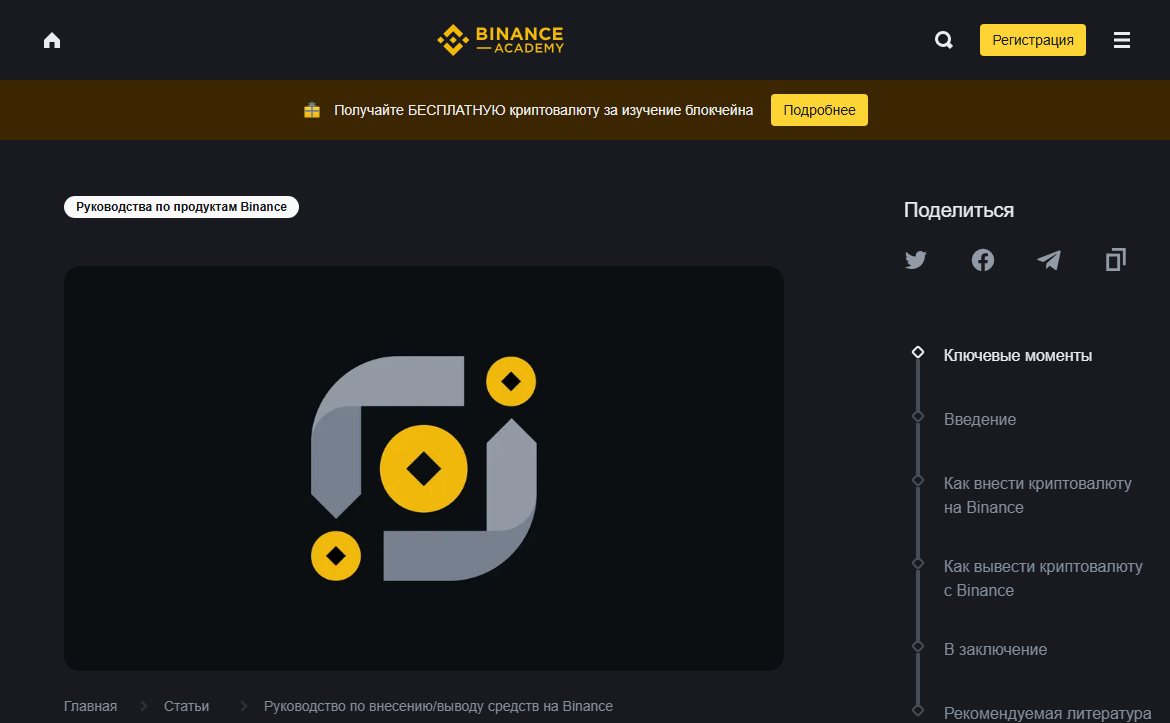Go to the home page via house icon
Image resolution: width=1170 pixels, height=723 pixels.
51,40
